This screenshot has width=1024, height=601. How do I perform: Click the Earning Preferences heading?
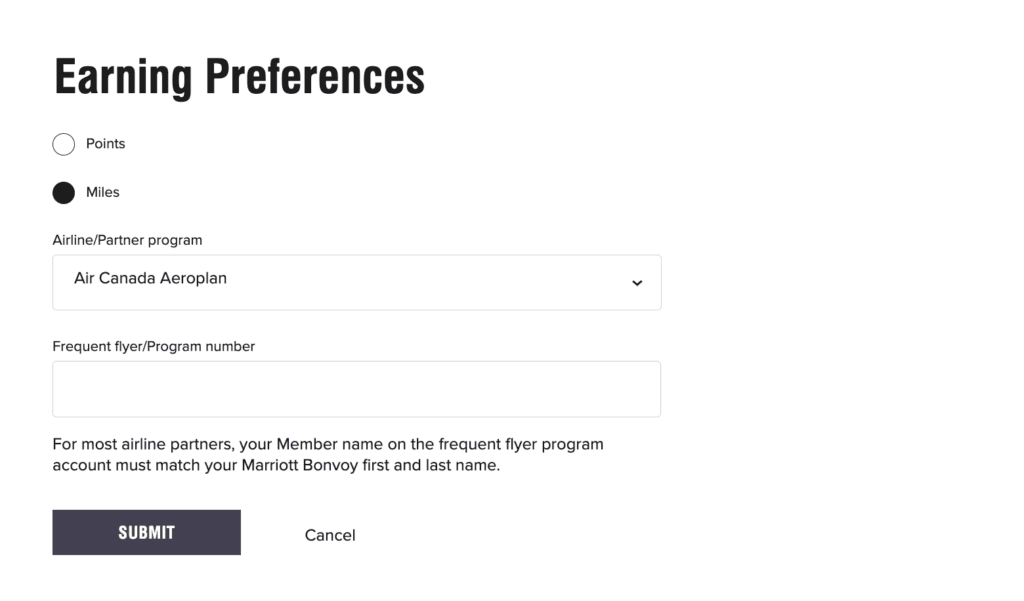pyautogui.click(x=239, y=77)
